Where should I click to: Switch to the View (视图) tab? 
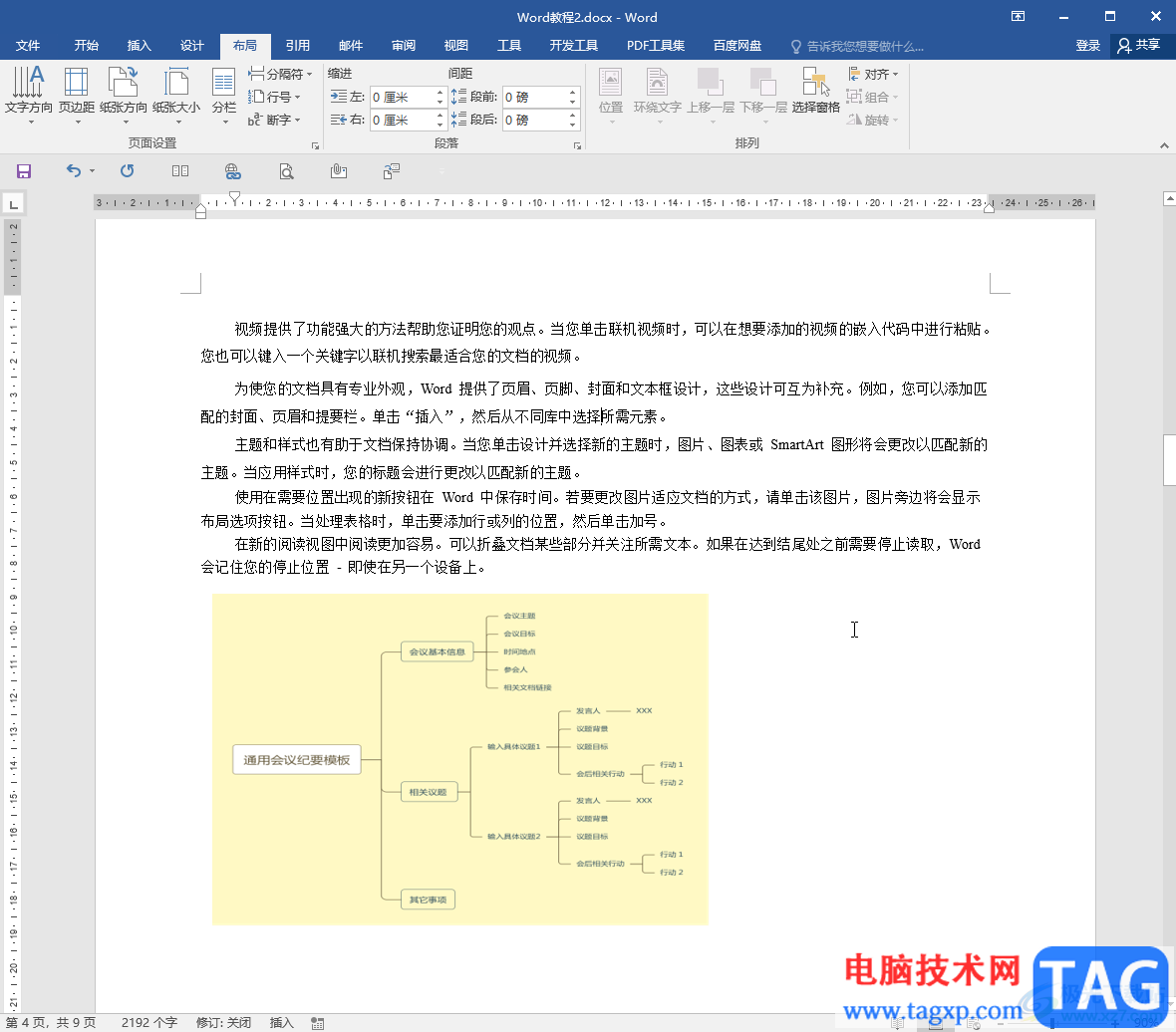tap(456, 46)
